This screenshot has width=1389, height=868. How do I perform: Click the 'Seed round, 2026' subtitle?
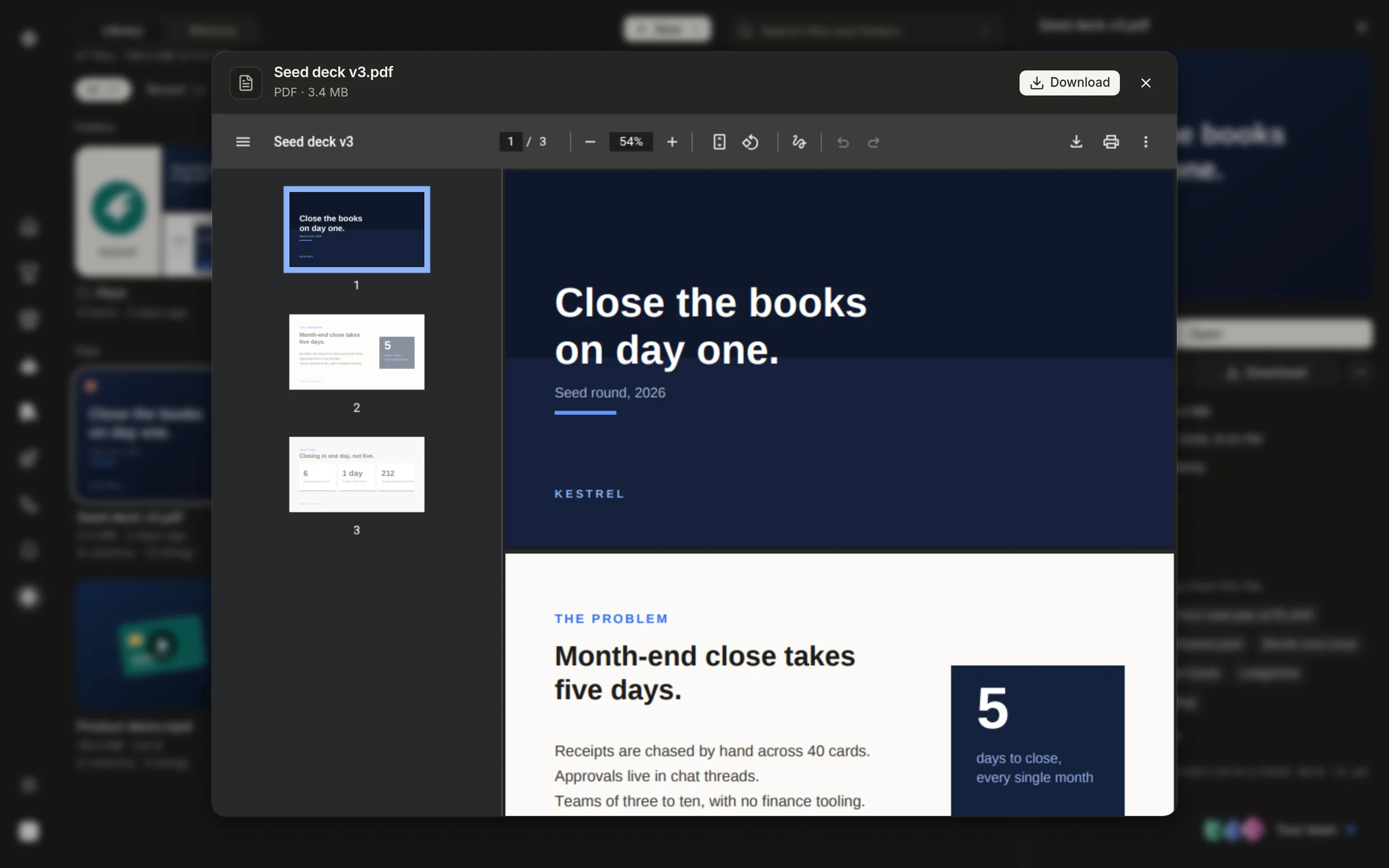tap(609, 393)
